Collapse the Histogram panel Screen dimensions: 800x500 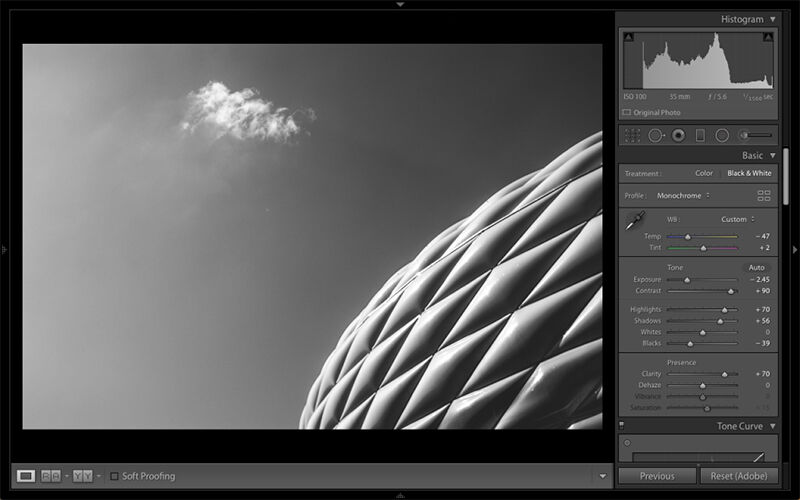773,19
